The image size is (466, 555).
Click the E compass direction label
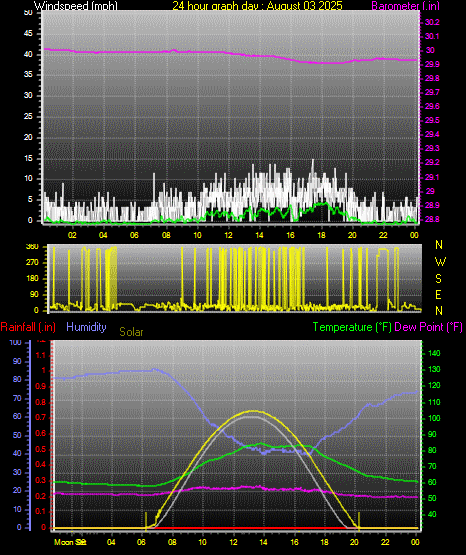(438, 295)
